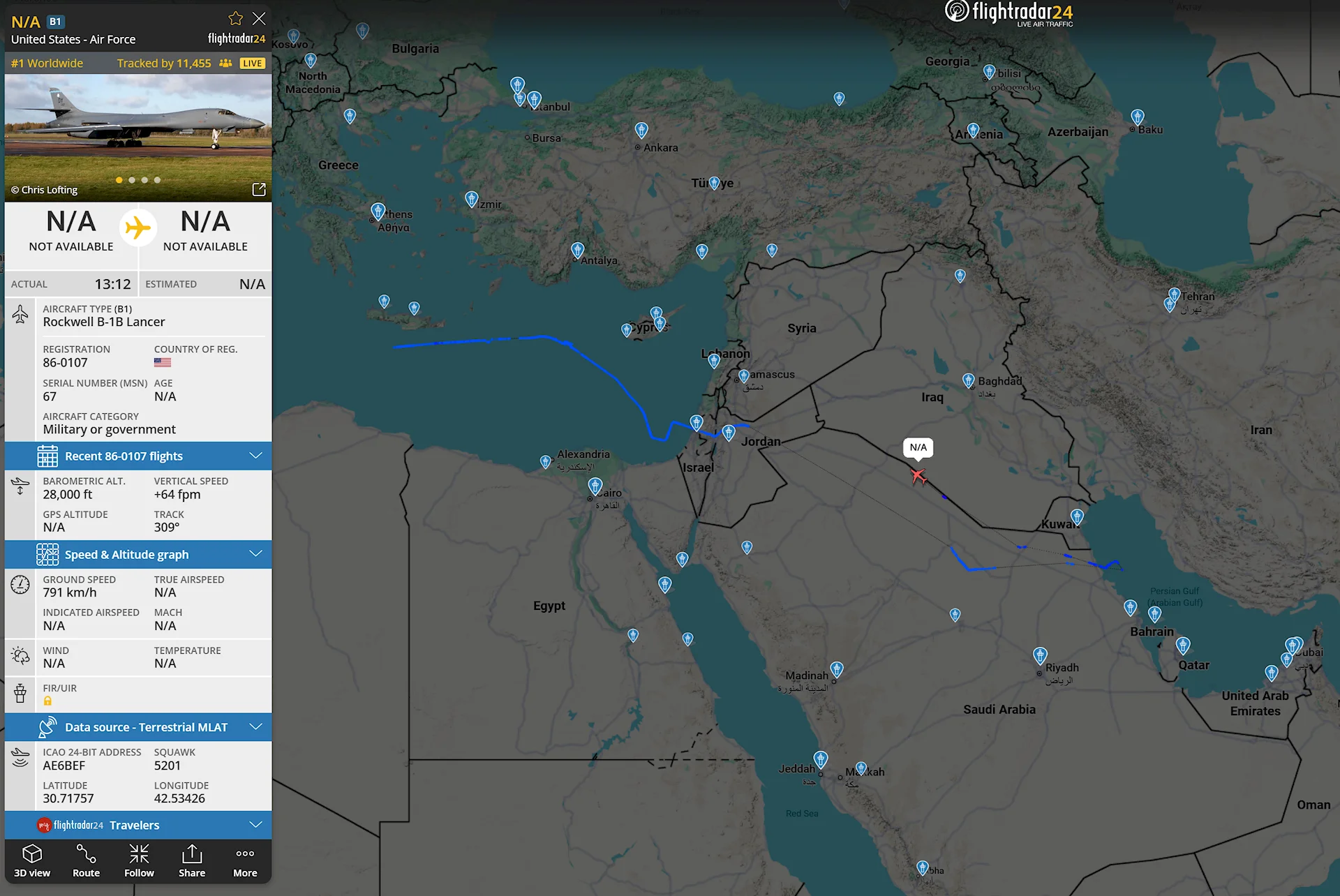Screen dimensions: 1340x896
Task: Click the Riyadh airport marker
Action: (1040, 655)
